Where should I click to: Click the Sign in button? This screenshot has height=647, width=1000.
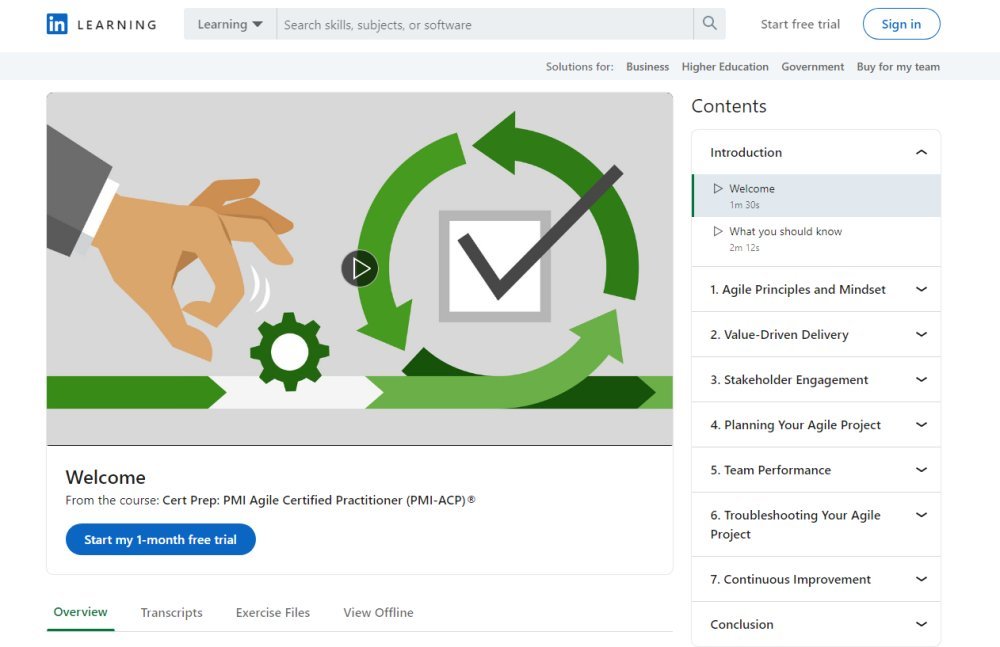tap(901, 24)
